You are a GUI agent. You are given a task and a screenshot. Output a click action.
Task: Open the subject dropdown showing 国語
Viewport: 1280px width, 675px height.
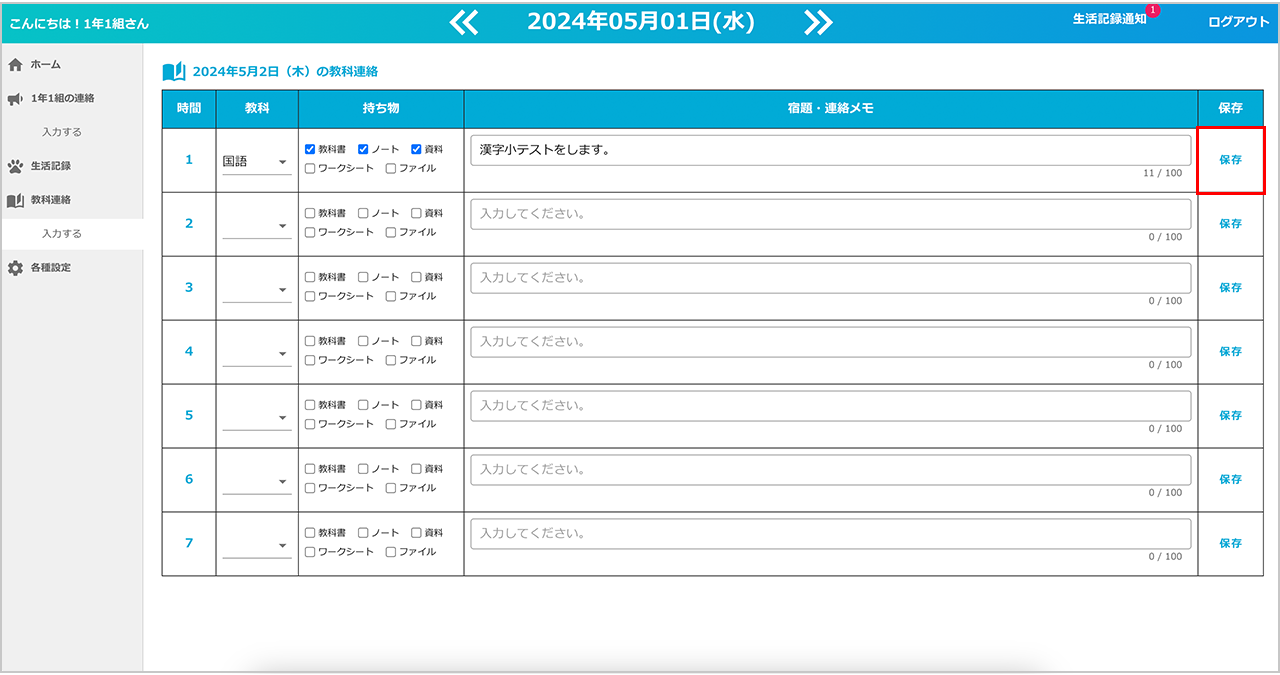pos(257,162)
